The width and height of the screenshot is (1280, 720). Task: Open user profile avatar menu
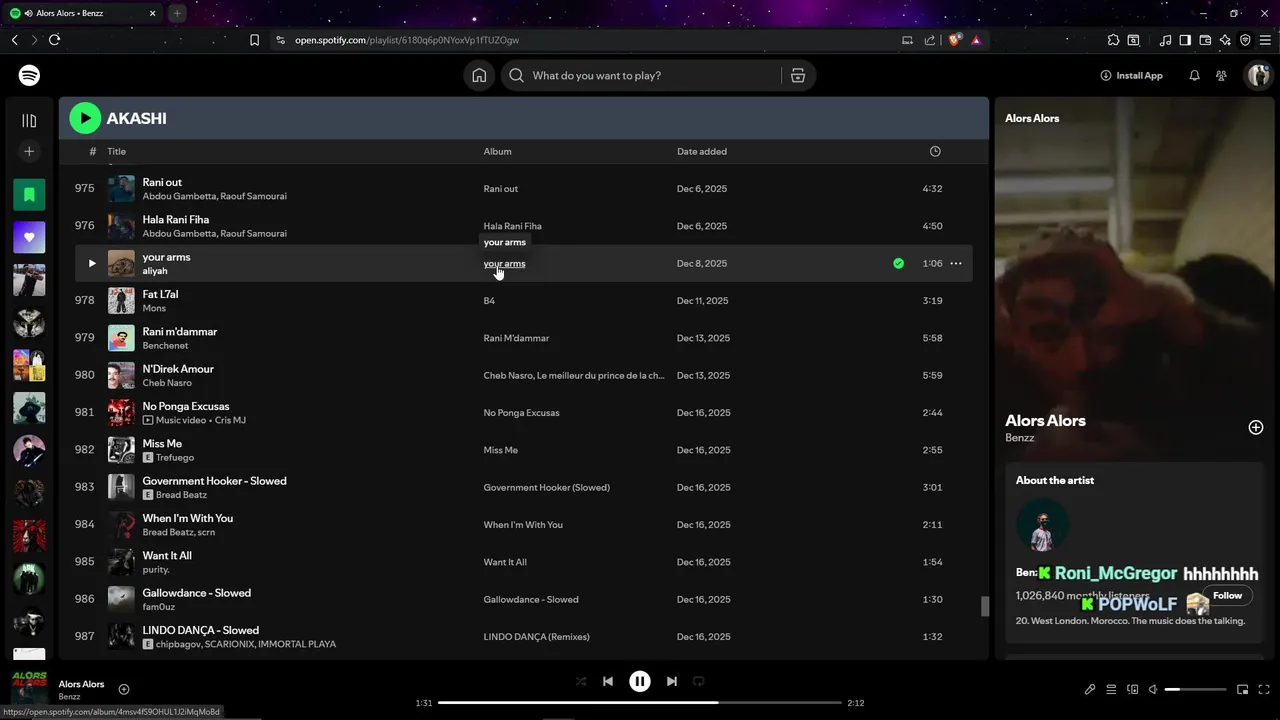[x=1258, y=75]
